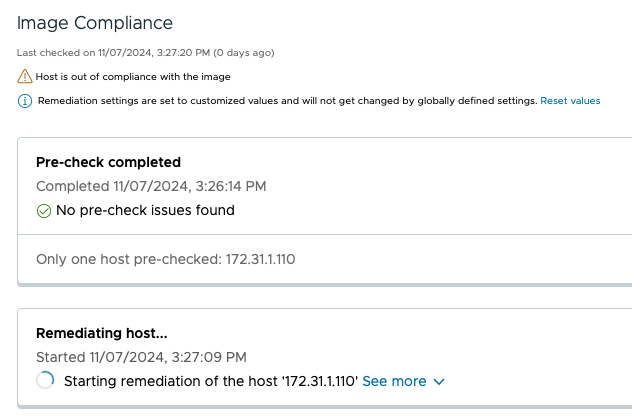Click the Image Compliance heading
The width and height of the screenshot is (632, 417).
(95, 23)
